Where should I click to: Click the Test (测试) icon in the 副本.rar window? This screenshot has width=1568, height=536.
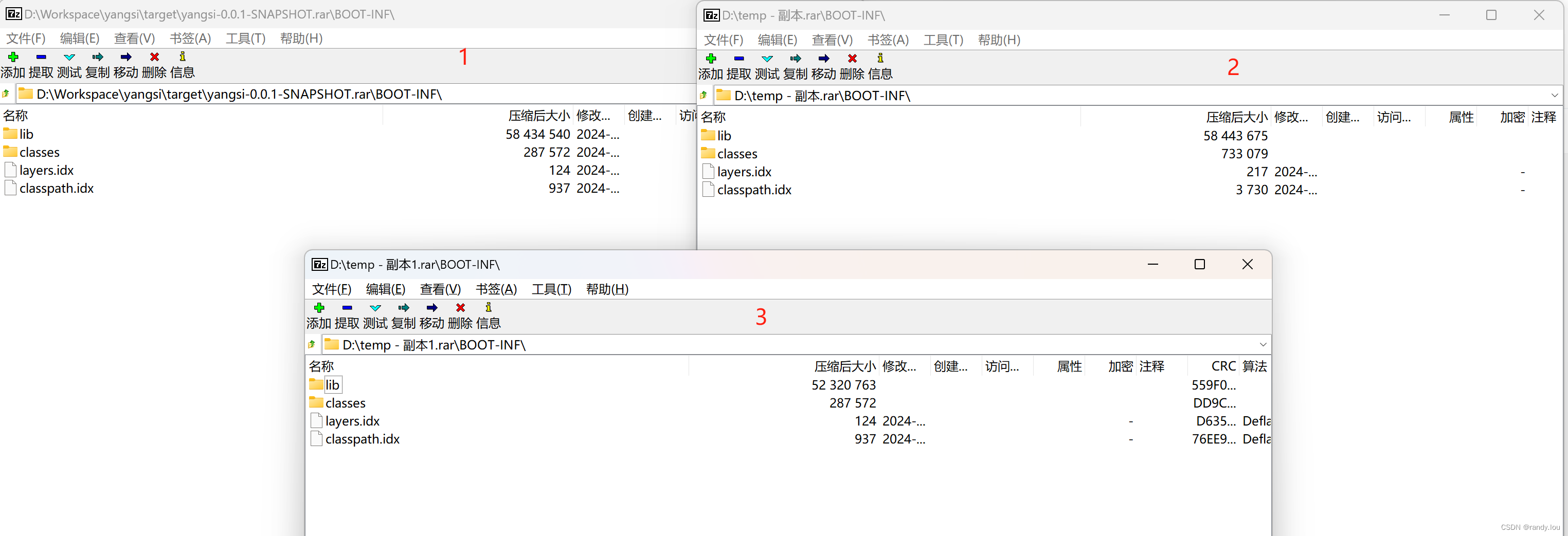(x=767, y=59)
